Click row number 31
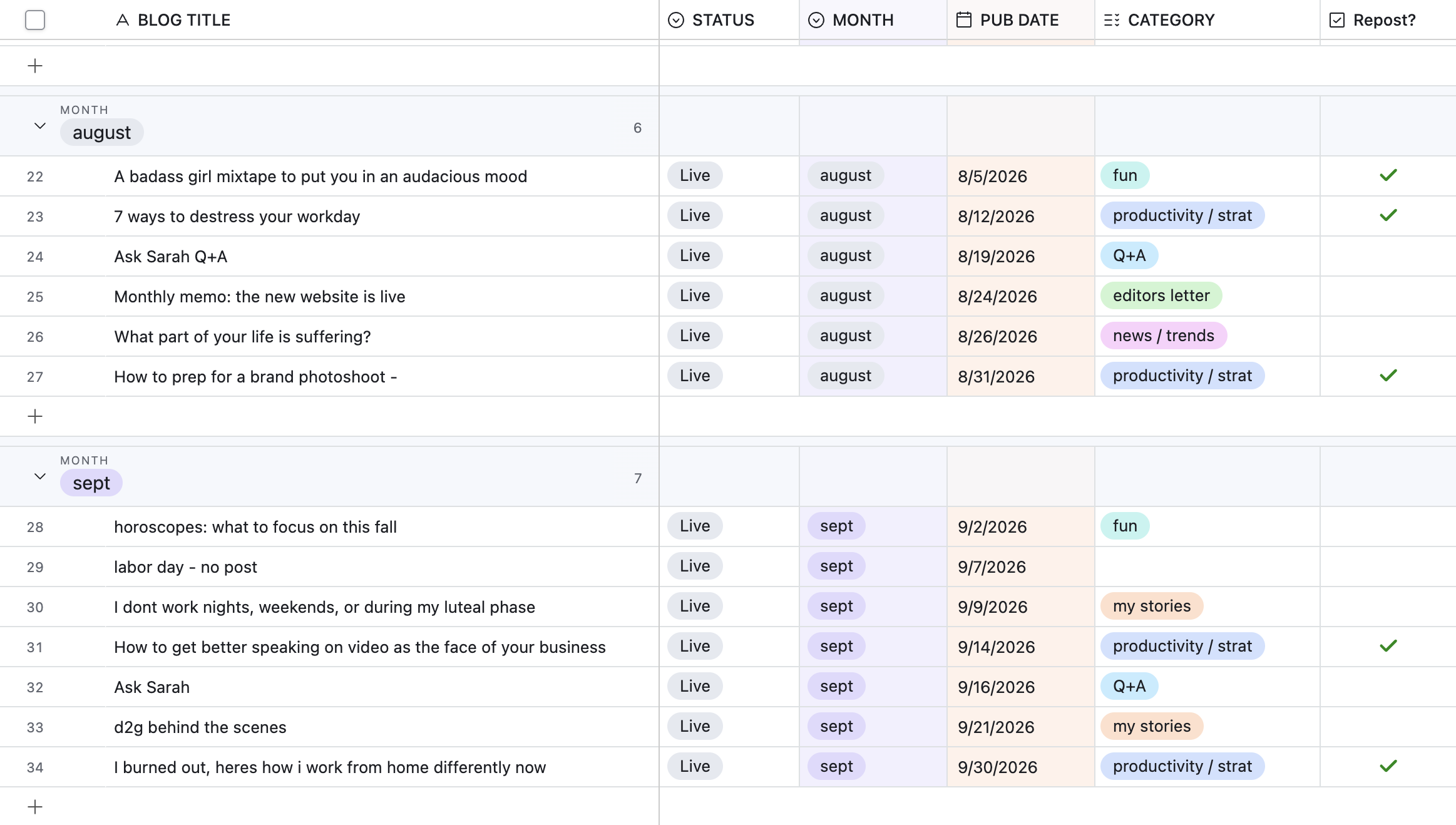This screenshot has width=1456, height=825. pos(35,647)
